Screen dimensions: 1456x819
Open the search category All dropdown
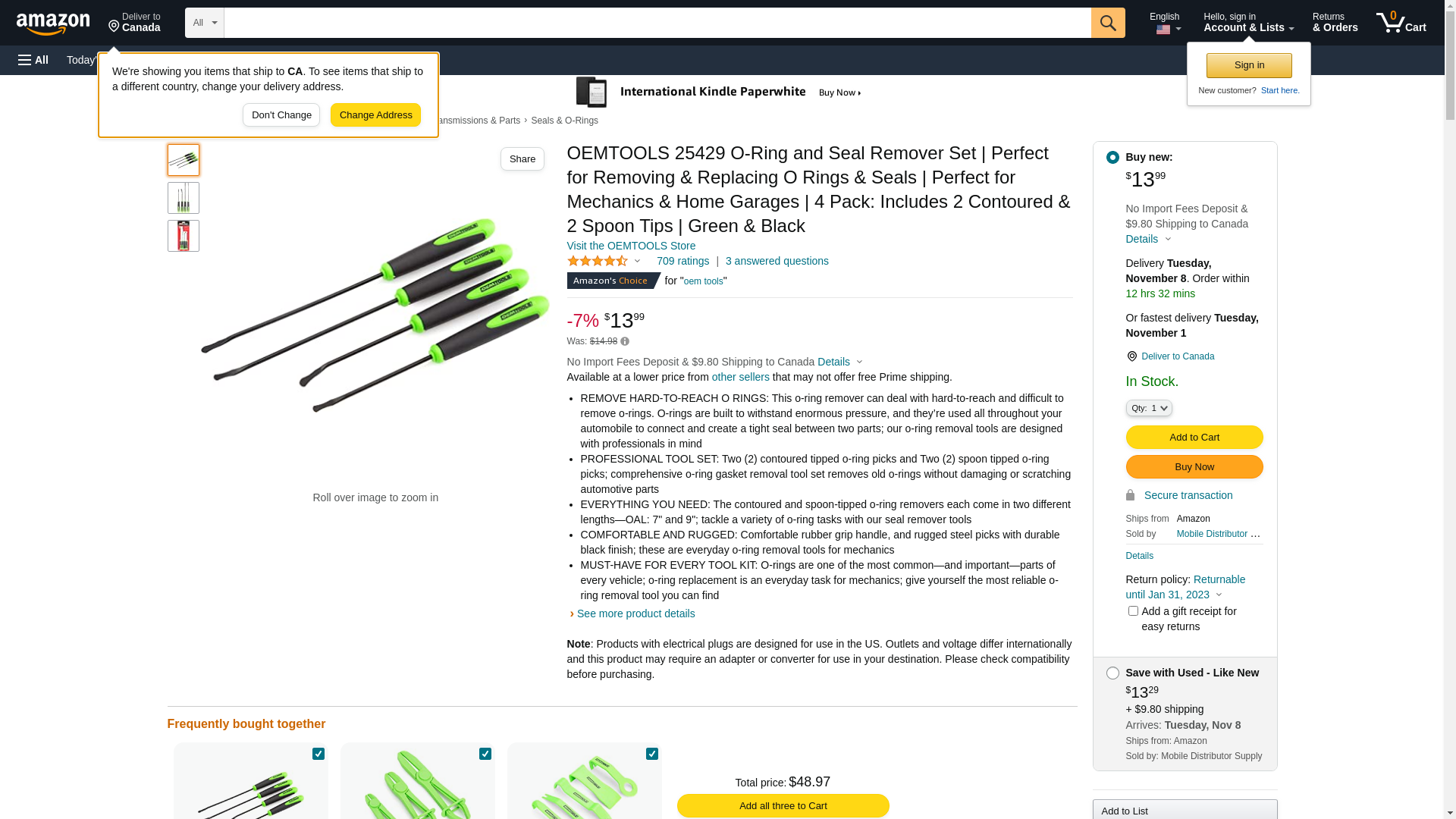pyautogui.click(x=205, y=23)
